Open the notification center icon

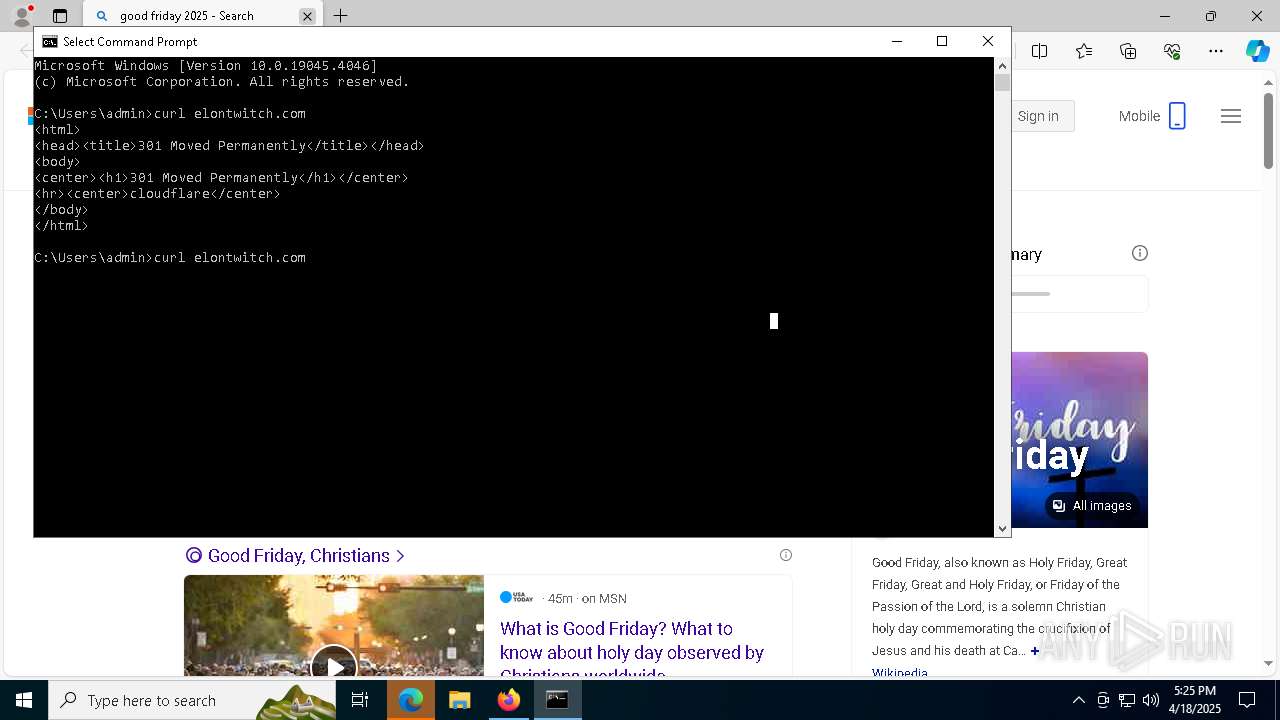(x=1248, y=700)
